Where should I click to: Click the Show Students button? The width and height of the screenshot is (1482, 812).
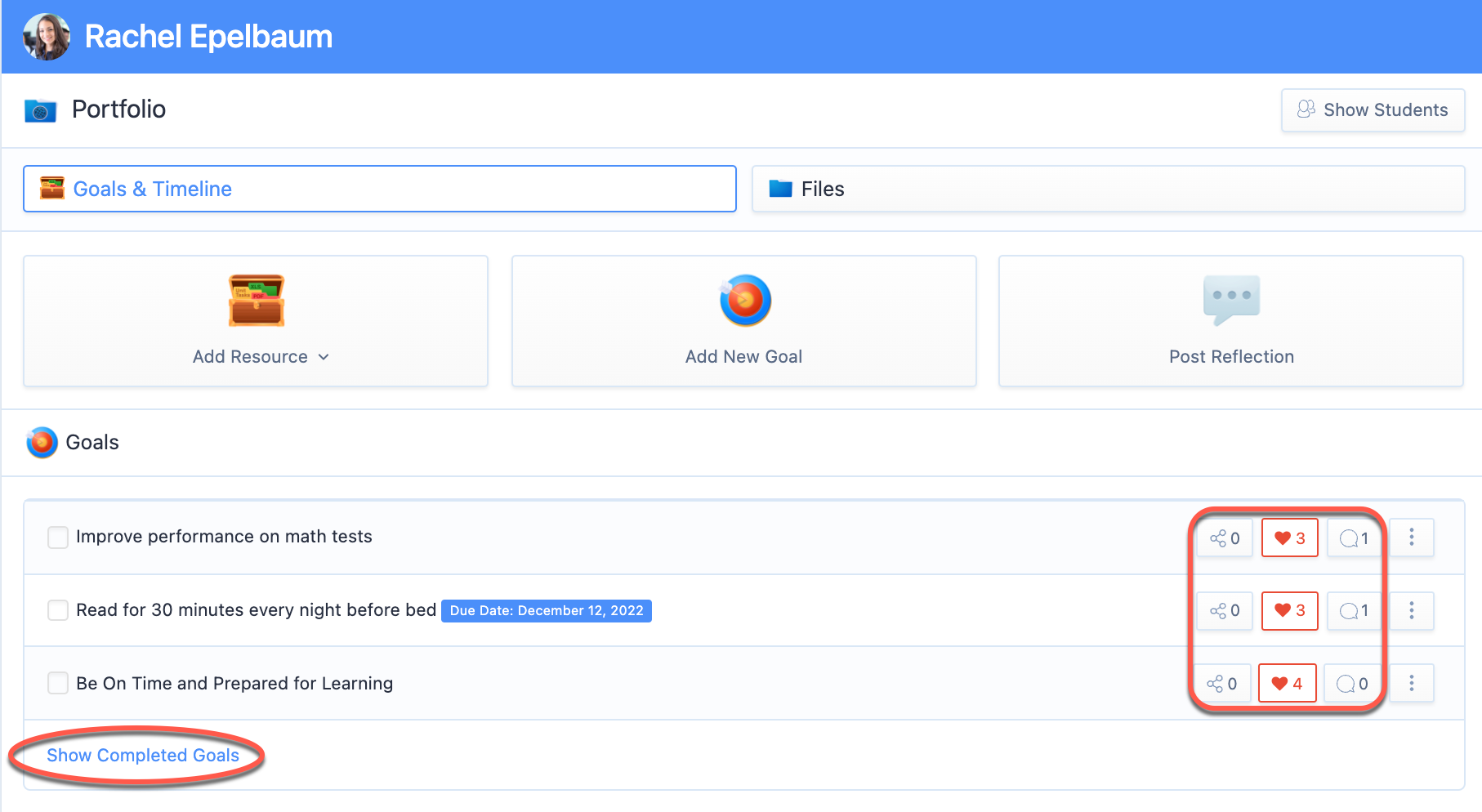(1373, 110)
